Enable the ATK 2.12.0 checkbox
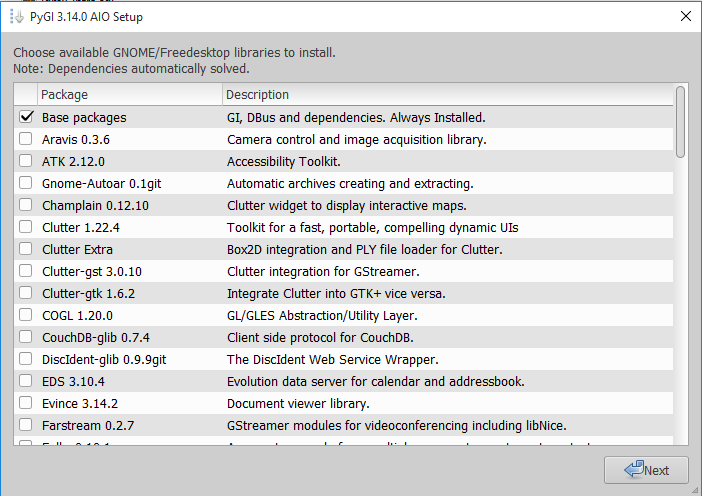This screenshot has height=496, width=702. (26, 161)
